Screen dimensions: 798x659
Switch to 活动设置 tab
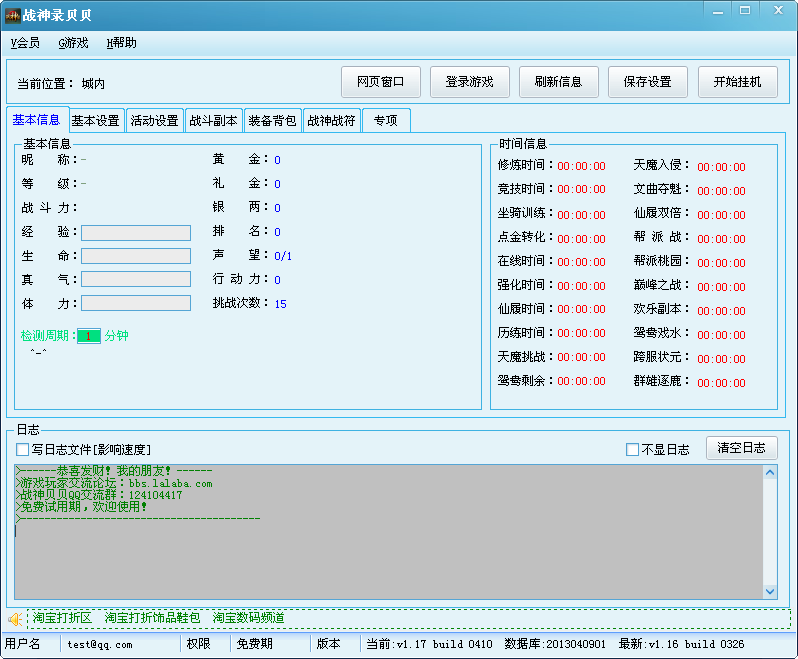tap(155, 121)
